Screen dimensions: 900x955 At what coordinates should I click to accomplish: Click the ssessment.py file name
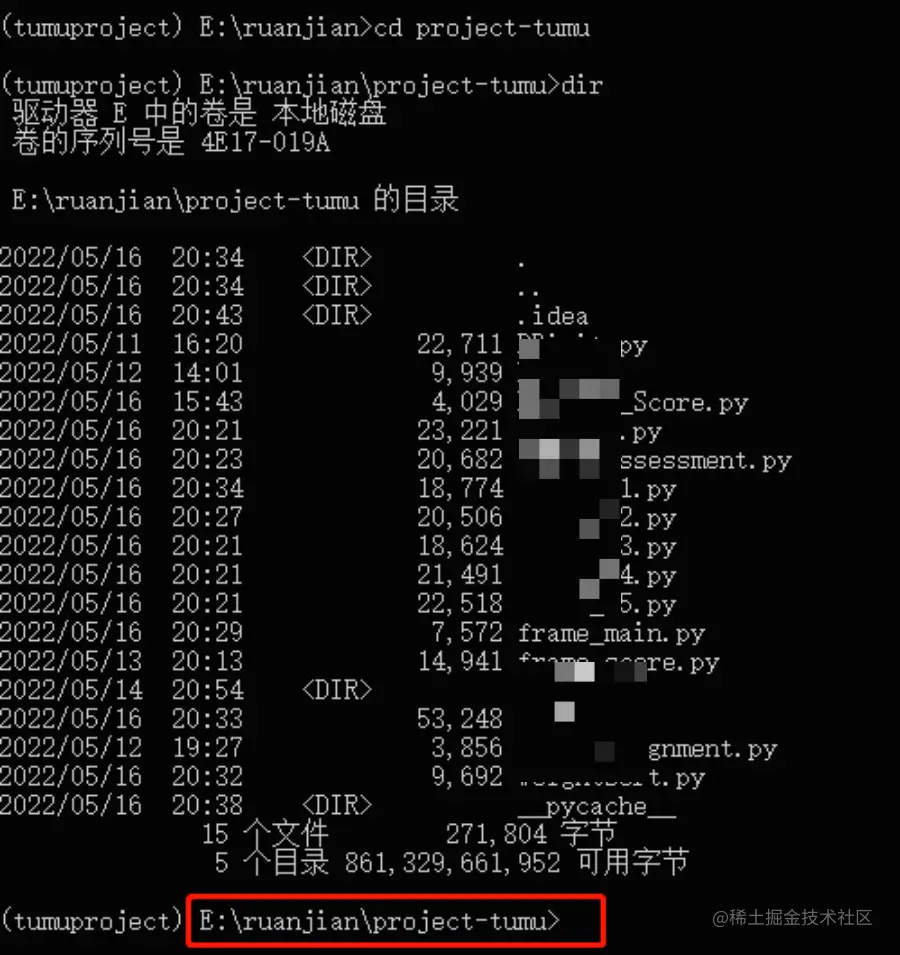coord(706,461)
